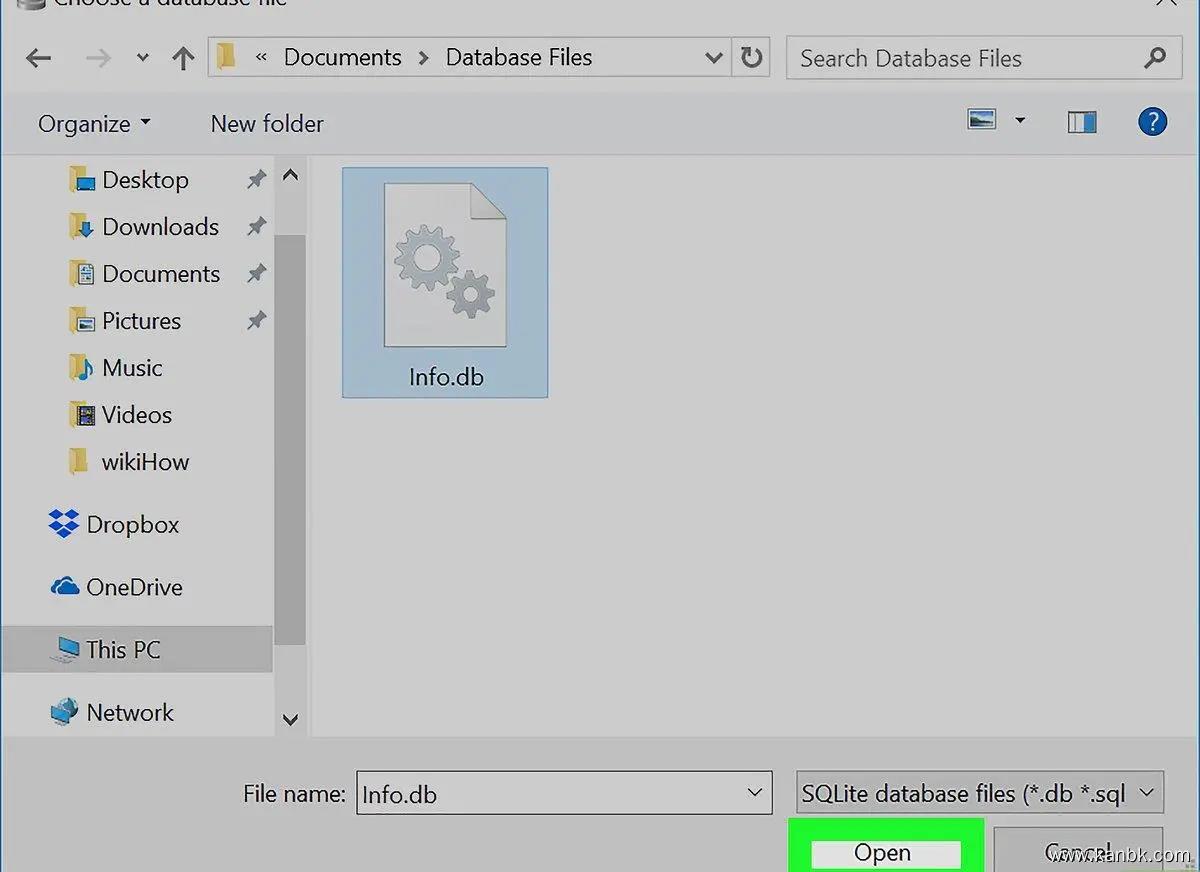1200x872 pixels.
Task: Click the Open button
Action: pyautogui.click(x=884, y=852)
